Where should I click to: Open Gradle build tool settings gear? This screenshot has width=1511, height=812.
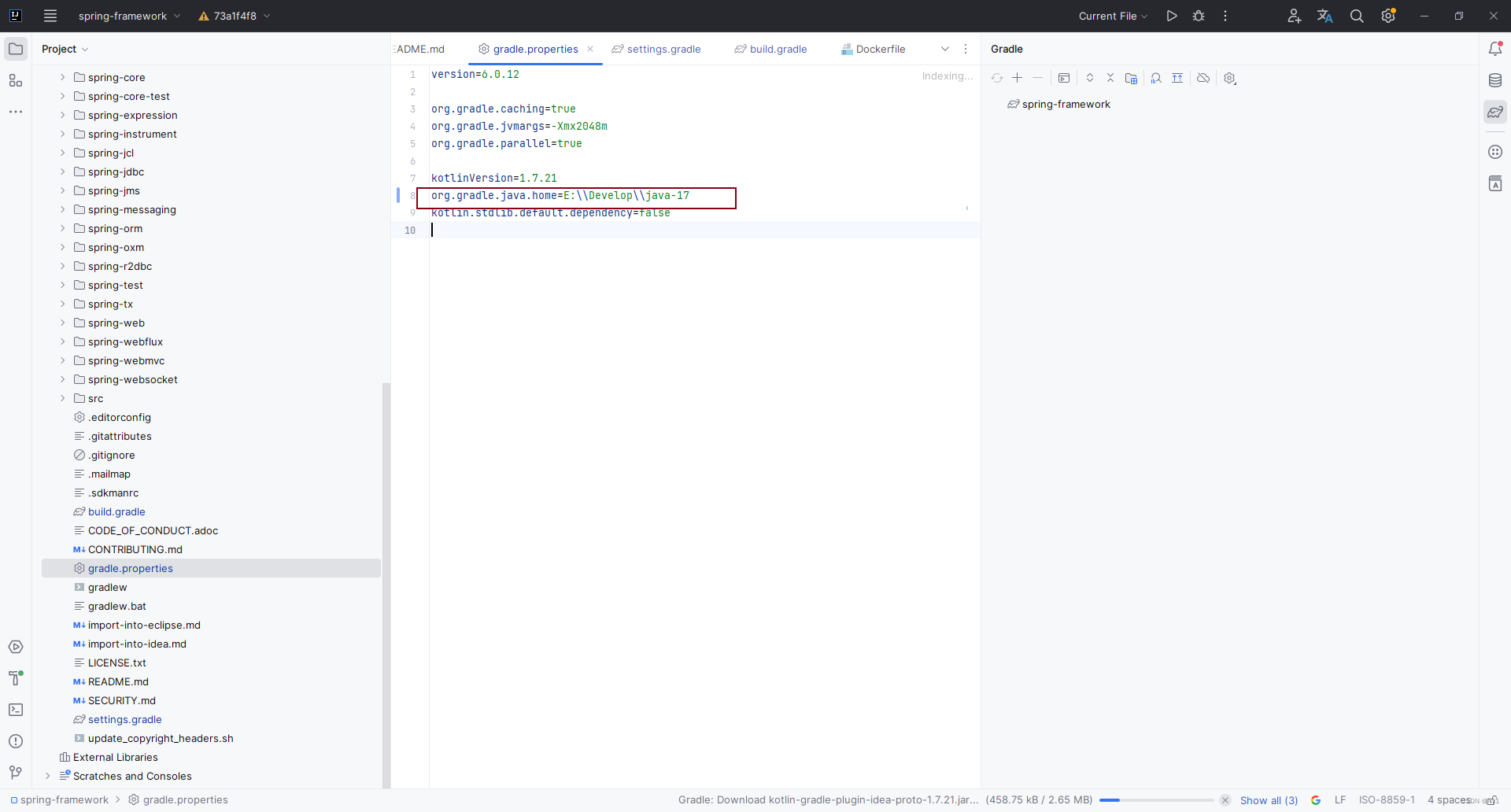(1230, 78)
